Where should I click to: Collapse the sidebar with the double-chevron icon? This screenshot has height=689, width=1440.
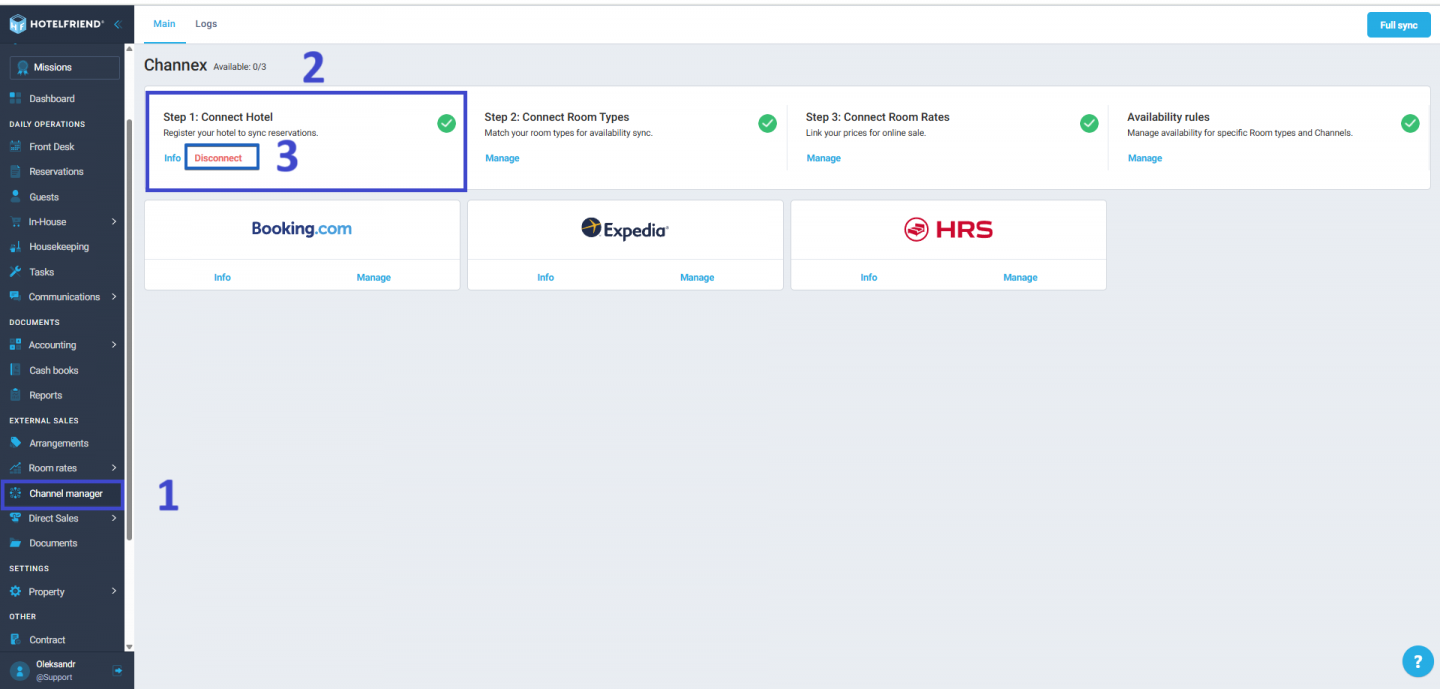click(117, 24)
